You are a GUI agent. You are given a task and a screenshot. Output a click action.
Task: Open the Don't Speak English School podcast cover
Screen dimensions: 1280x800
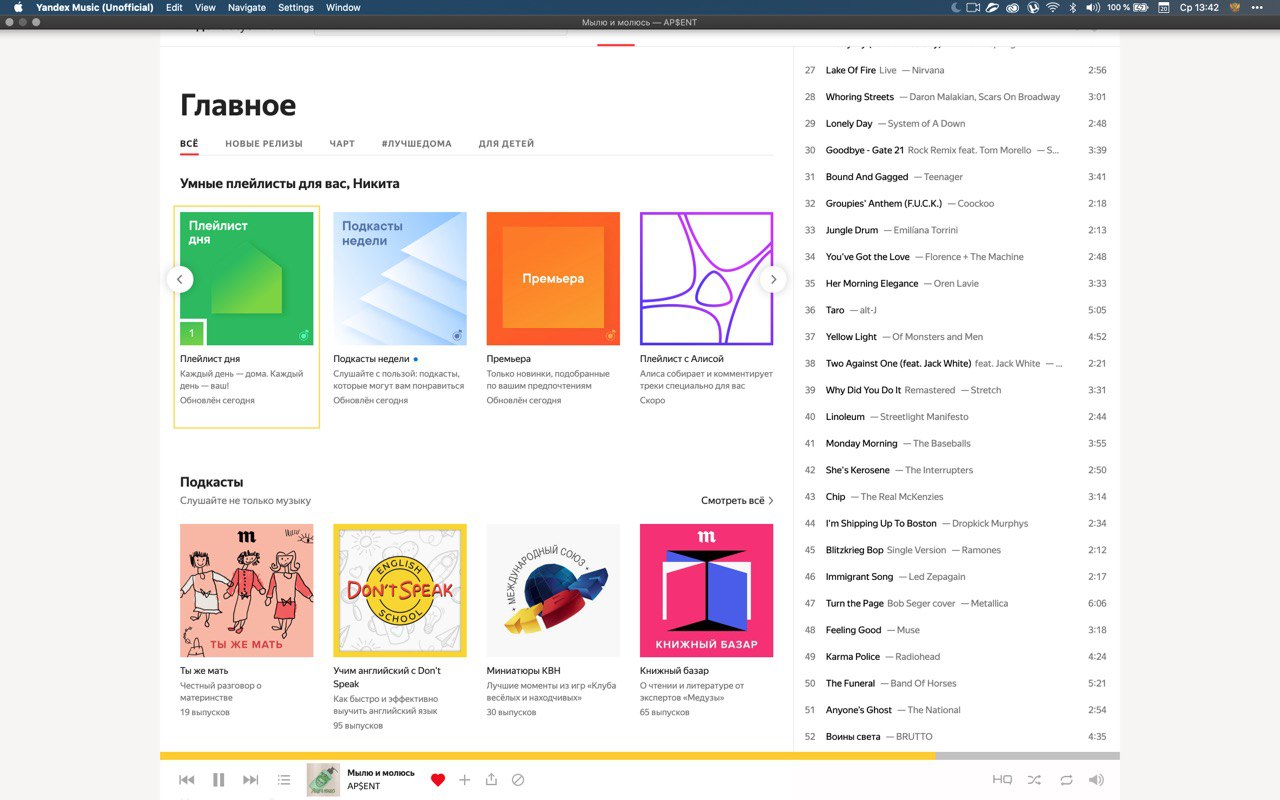(400, 590)
